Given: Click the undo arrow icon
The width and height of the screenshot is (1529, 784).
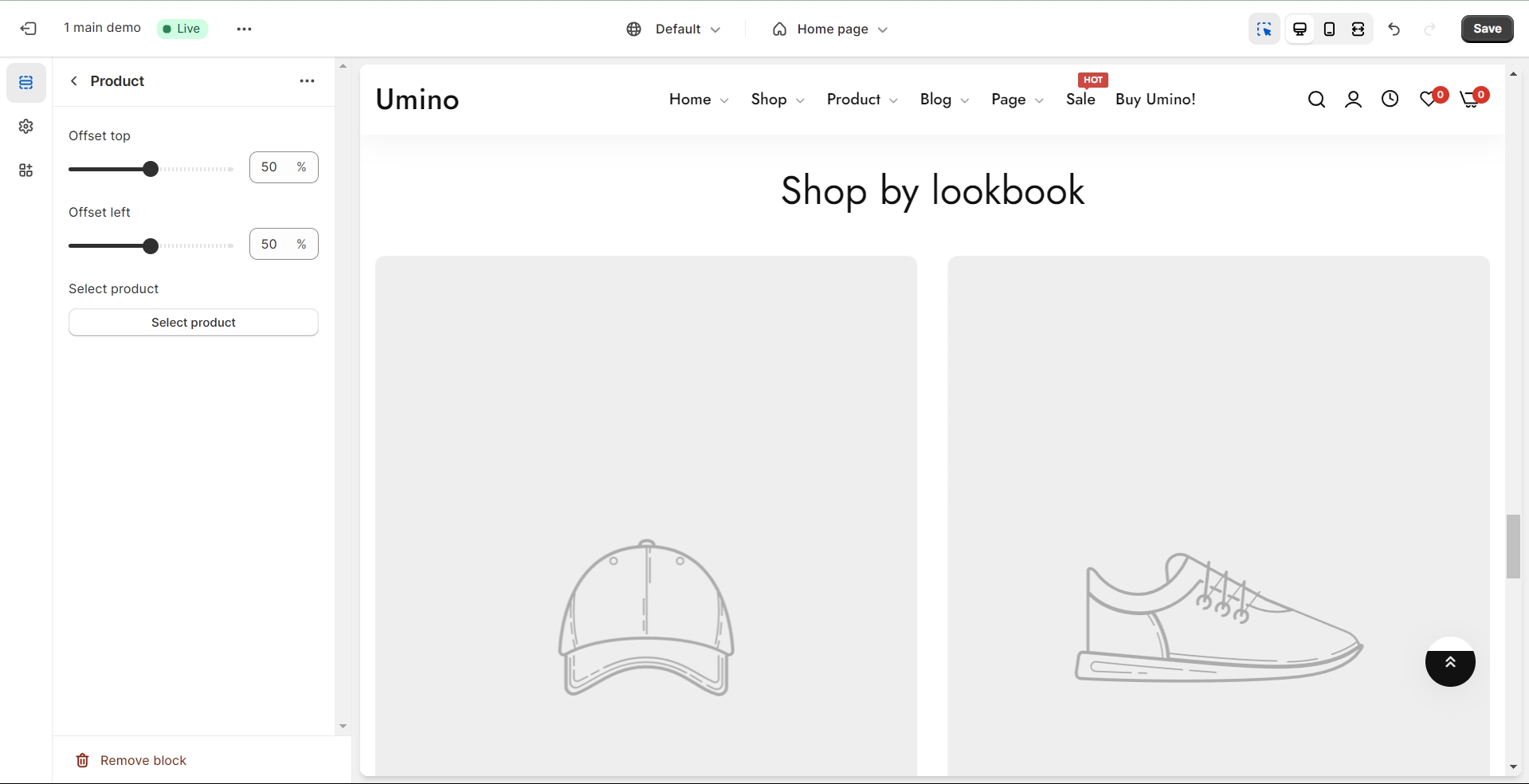Looking at the screenshot, I should pos(1394,29).
